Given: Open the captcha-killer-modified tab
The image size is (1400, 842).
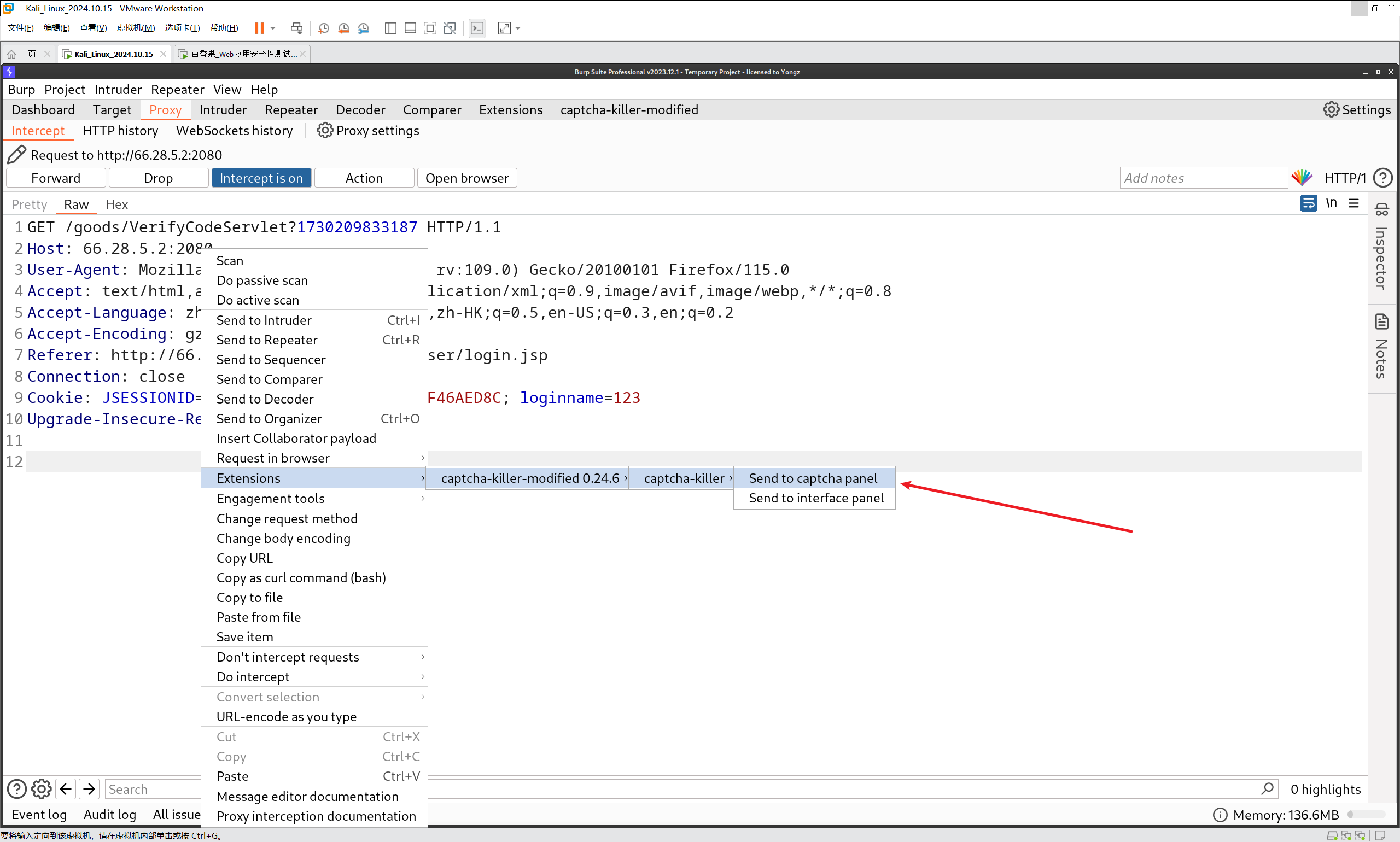Looking at the screenshot, I should tap(629, 109).
